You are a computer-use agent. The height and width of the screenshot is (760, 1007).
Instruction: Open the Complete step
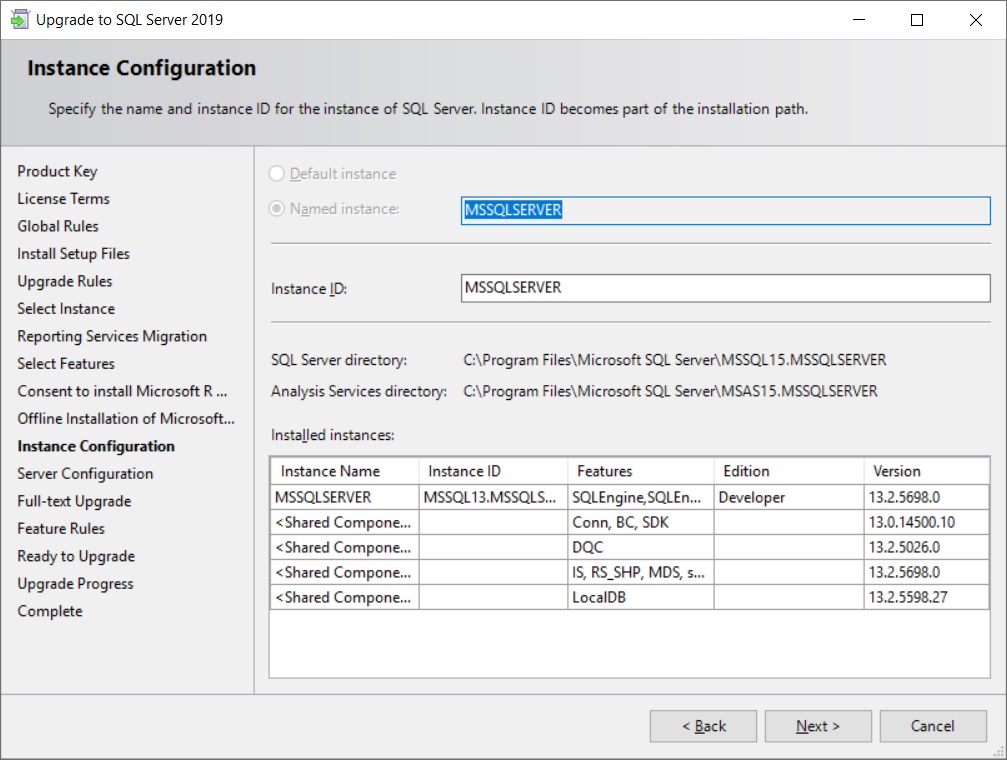click(x=50, y=612)
